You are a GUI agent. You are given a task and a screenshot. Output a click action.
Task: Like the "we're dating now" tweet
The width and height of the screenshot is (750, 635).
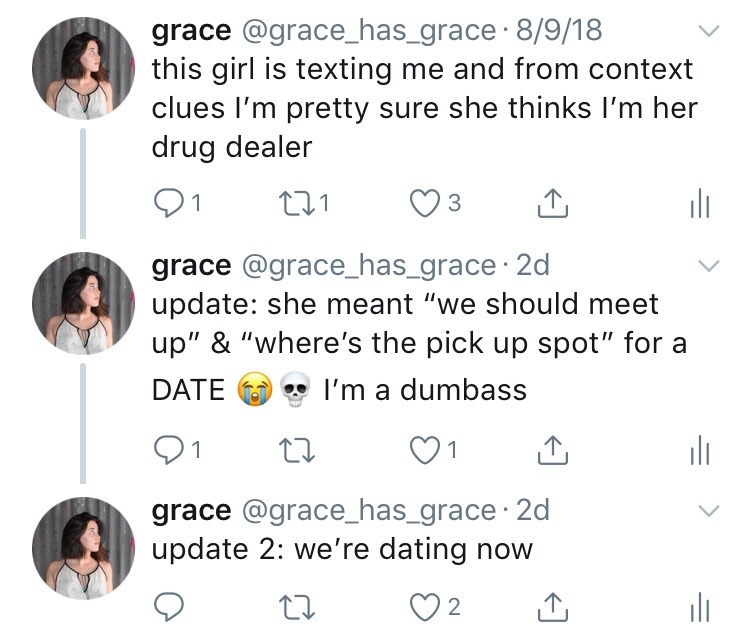click(426, 604)
